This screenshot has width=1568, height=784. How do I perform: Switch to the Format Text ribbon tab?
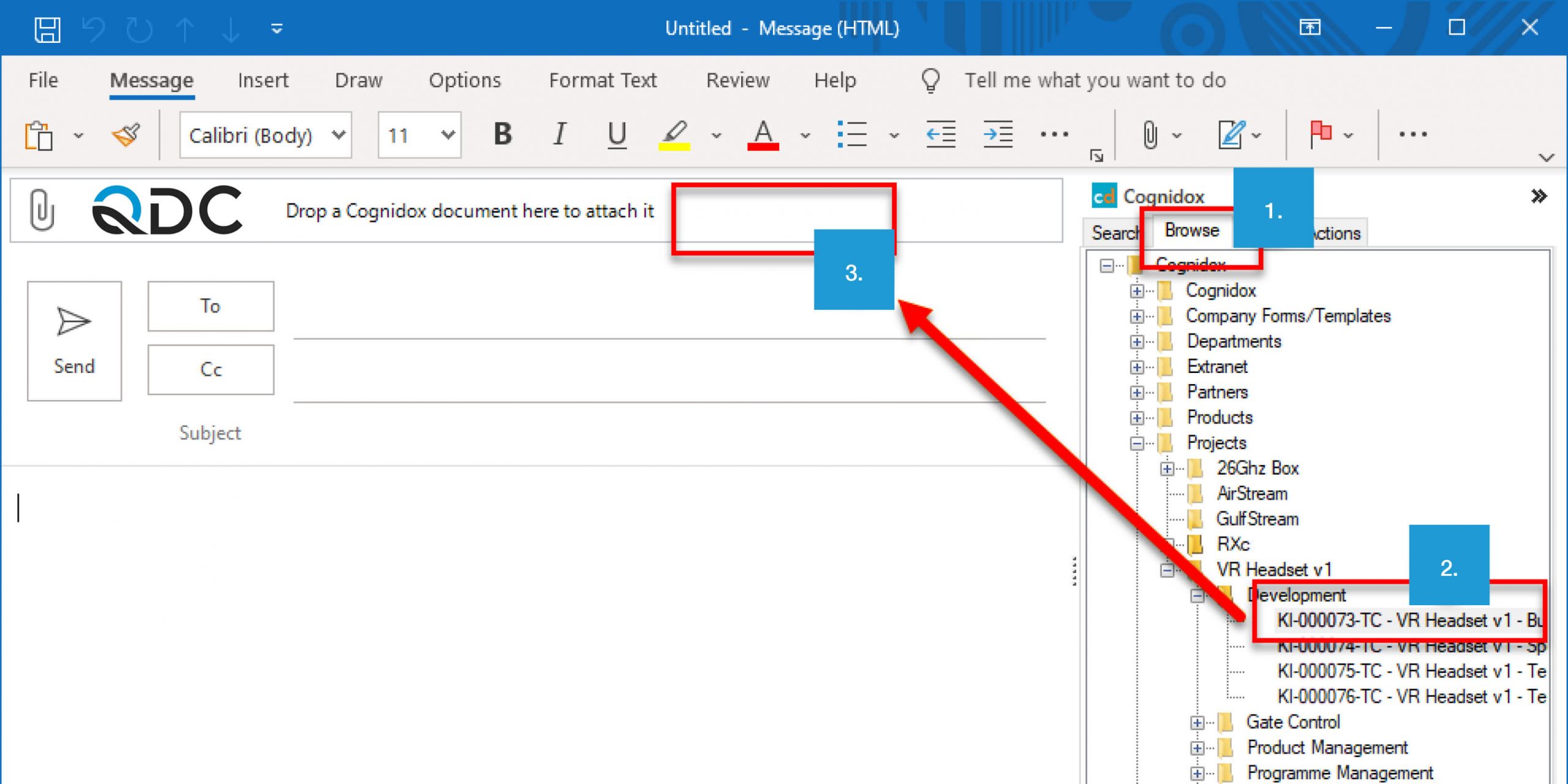603,80
